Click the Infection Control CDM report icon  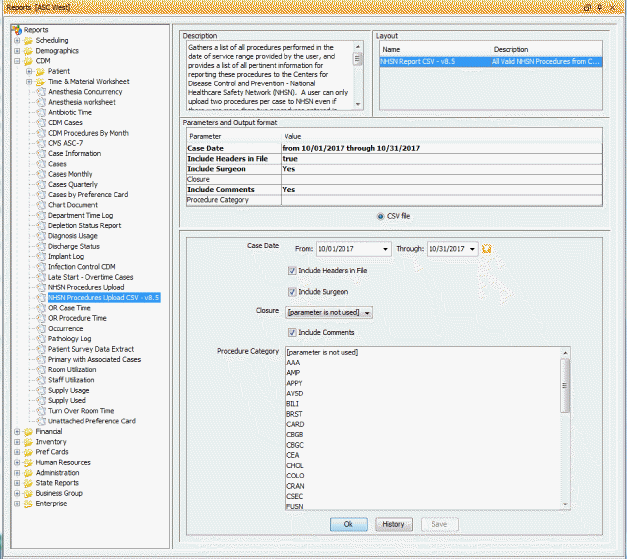pyautogui.click(x=41, y=267)
